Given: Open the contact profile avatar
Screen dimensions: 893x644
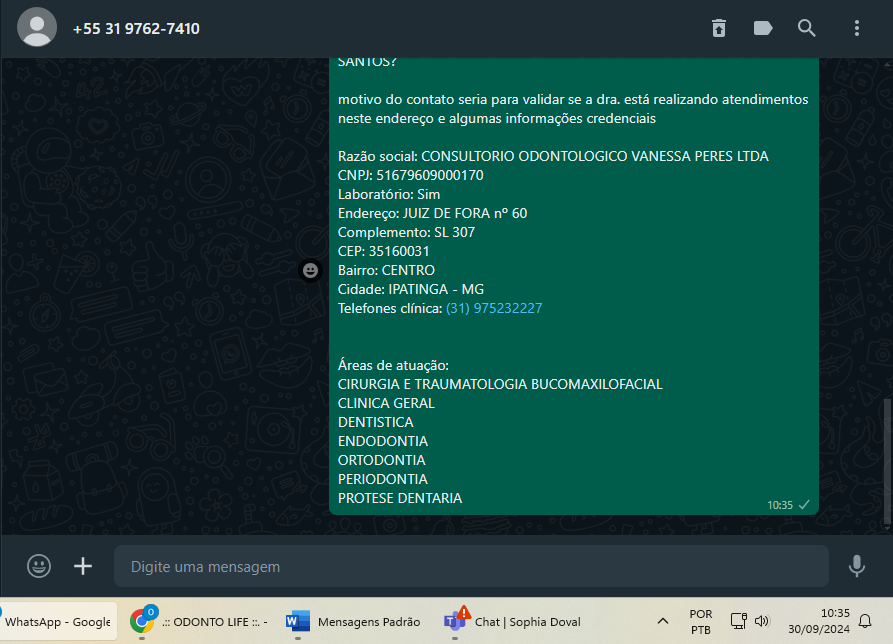Looking at the screenshot, I should coord(37,27).
